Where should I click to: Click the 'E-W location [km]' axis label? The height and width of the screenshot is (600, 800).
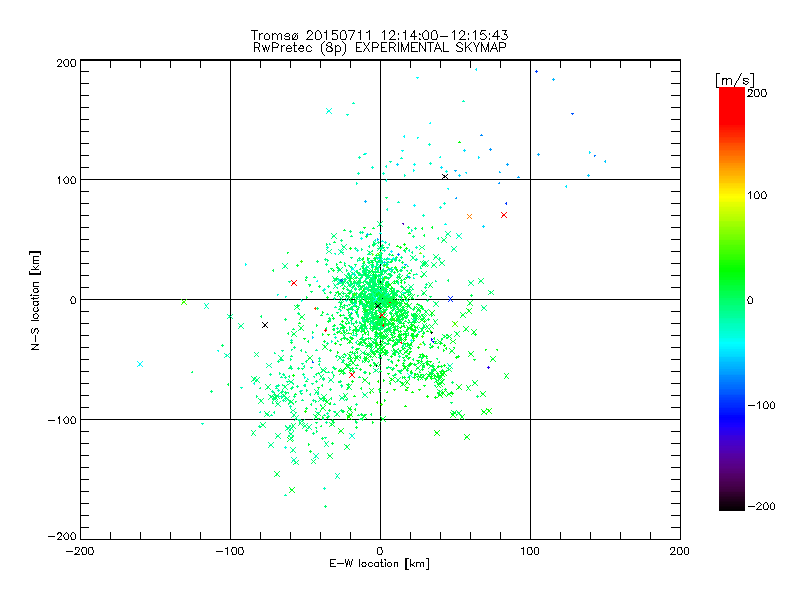[379, 563]
